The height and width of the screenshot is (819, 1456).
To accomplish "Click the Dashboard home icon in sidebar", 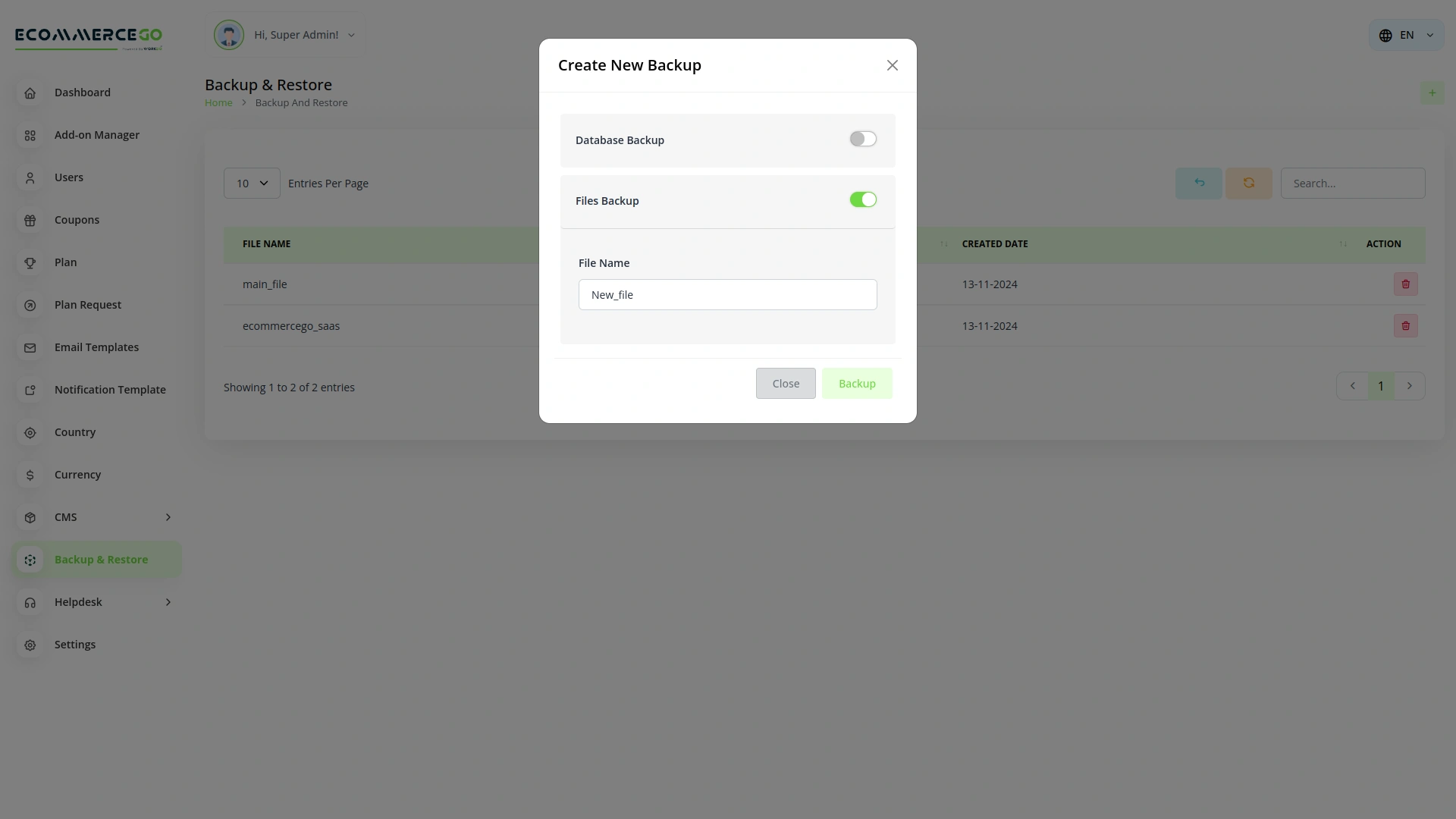I will (30, 93).
